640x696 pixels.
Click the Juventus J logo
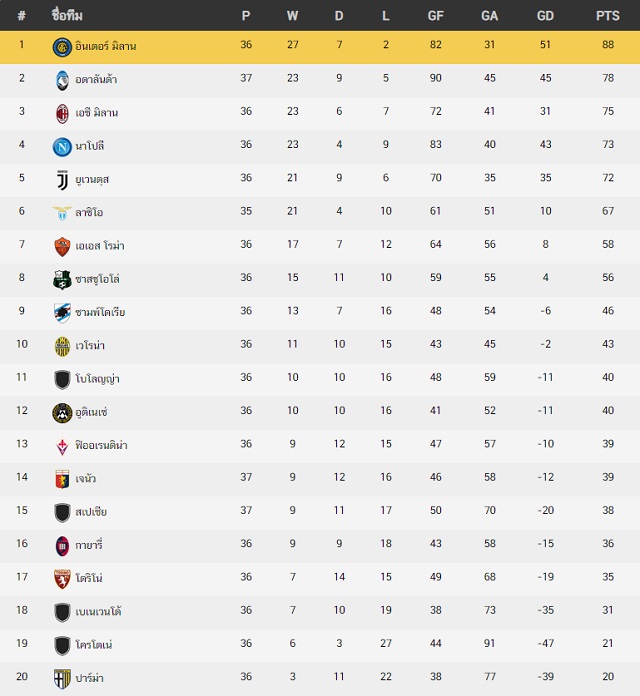62,180
